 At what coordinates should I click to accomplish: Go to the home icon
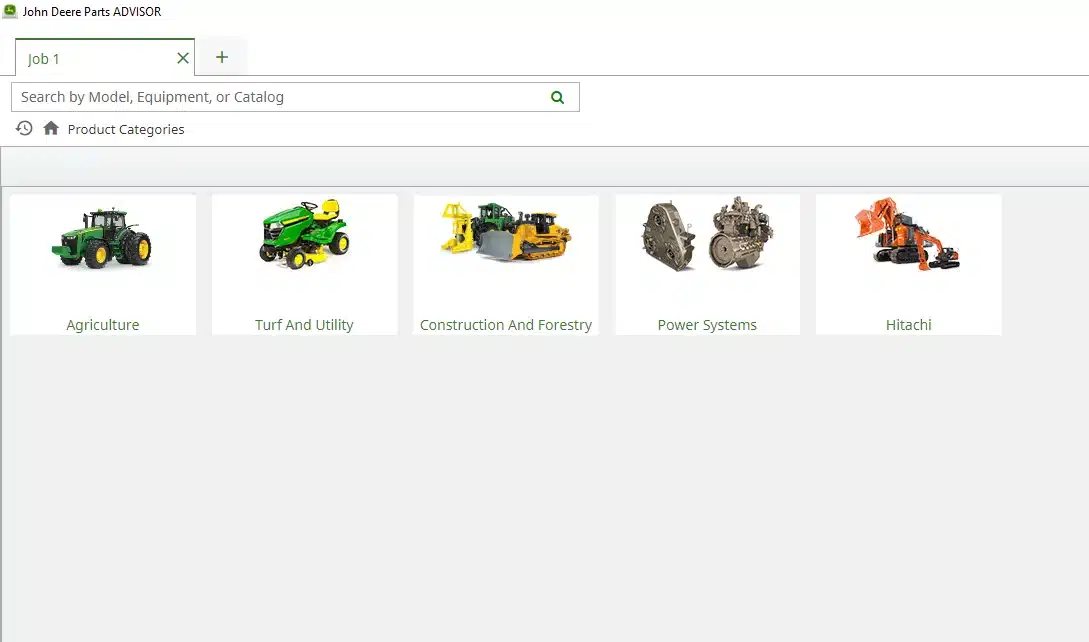click(51, 129)
